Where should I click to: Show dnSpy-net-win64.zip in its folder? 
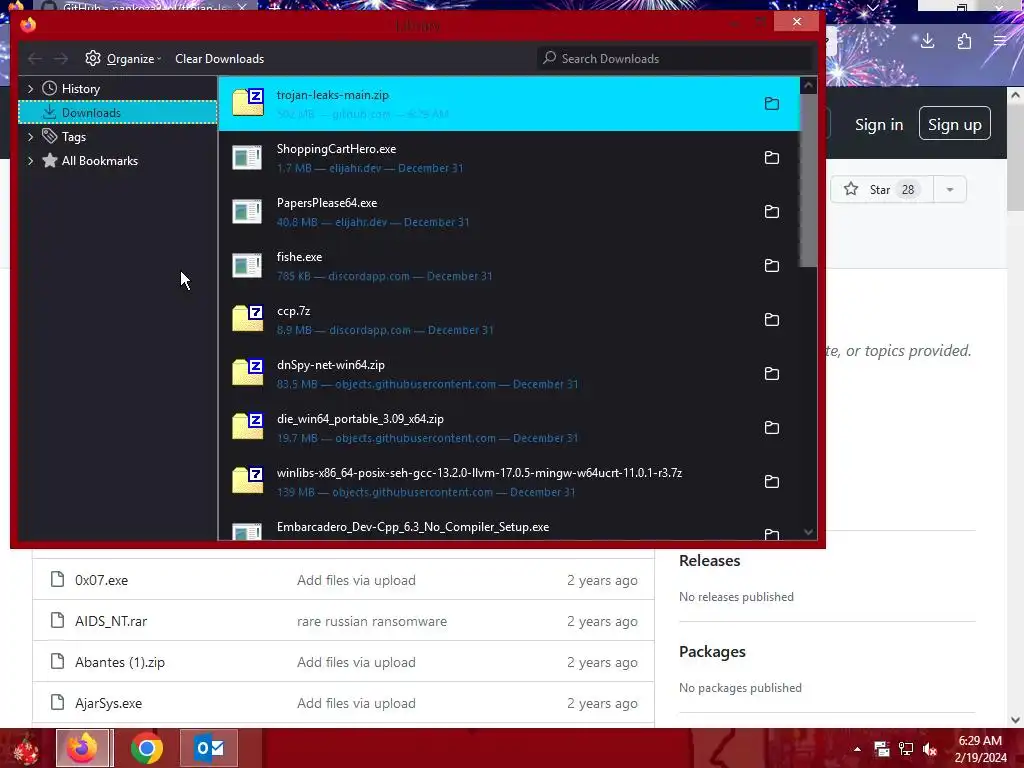pos(771,374)
